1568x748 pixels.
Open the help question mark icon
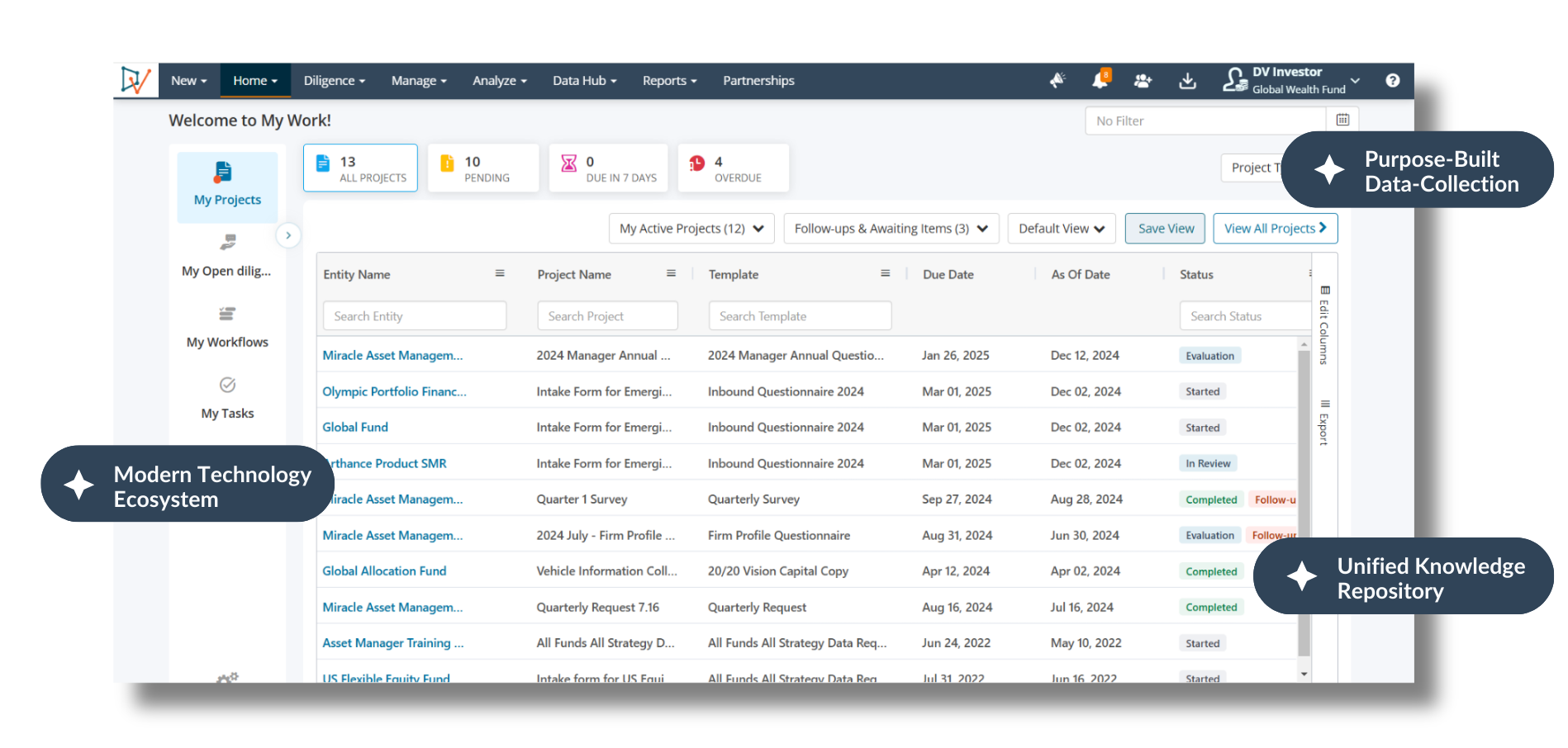pyautogui.click(x=1393, y=80)
